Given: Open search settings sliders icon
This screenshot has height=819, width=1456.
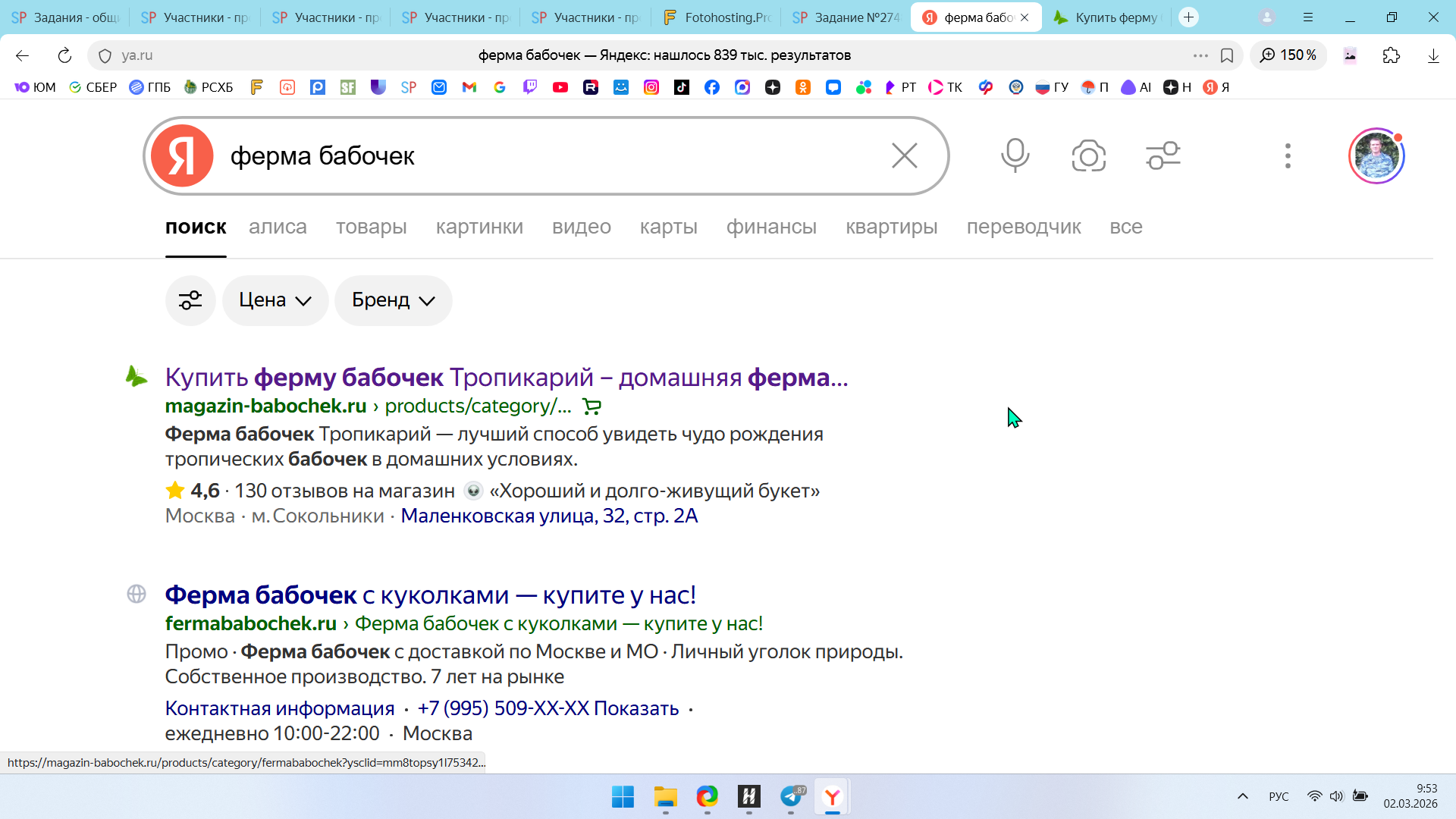Looking at the screenshot, I should pos(1163,155).
